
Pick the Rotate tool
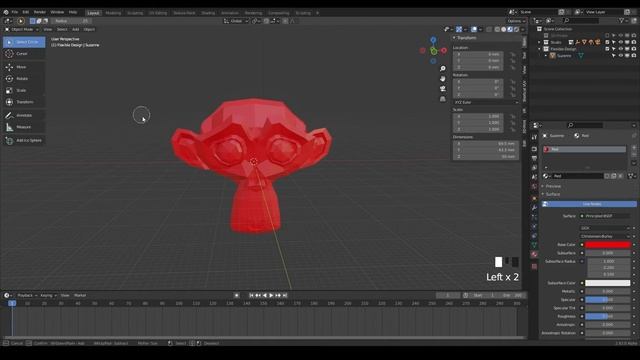click(24, 79)
